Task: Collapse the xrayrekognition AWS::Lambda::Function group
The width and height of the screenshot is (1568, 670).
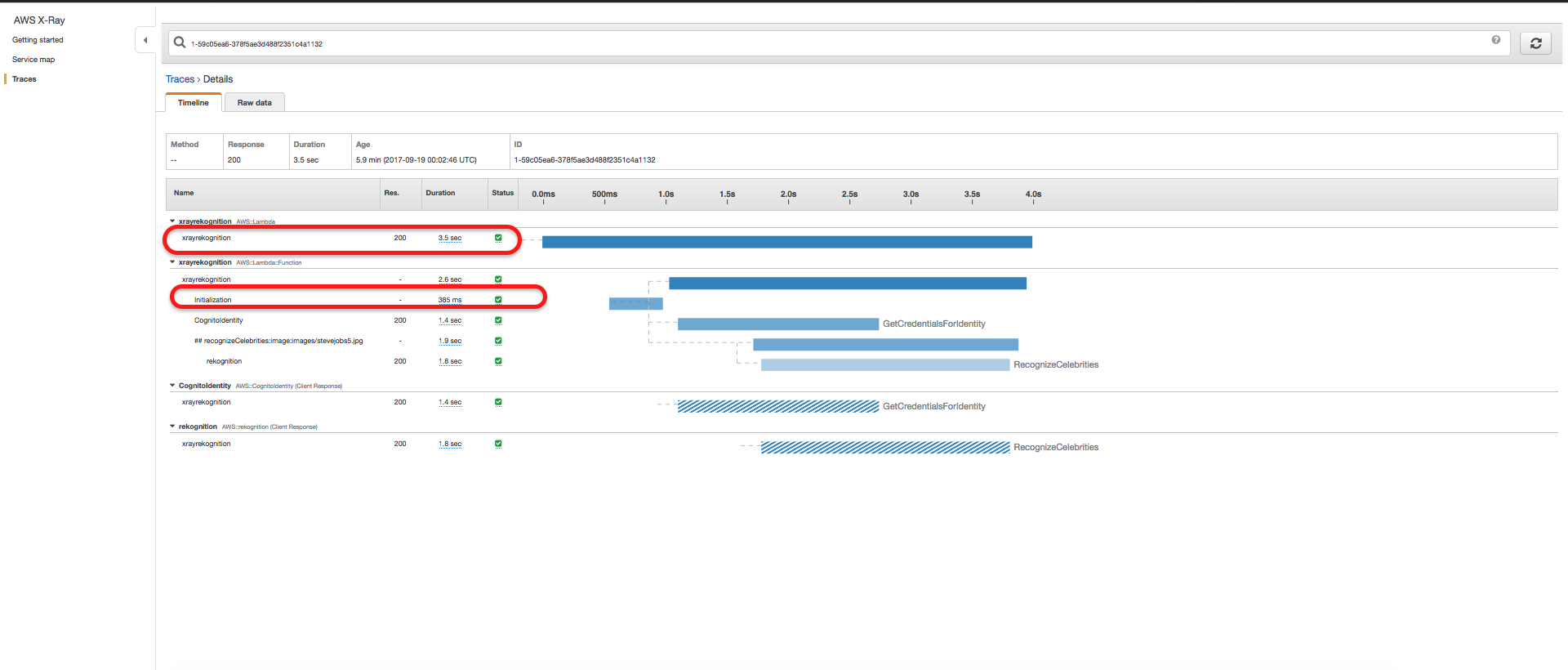Action: coord(172,262)
